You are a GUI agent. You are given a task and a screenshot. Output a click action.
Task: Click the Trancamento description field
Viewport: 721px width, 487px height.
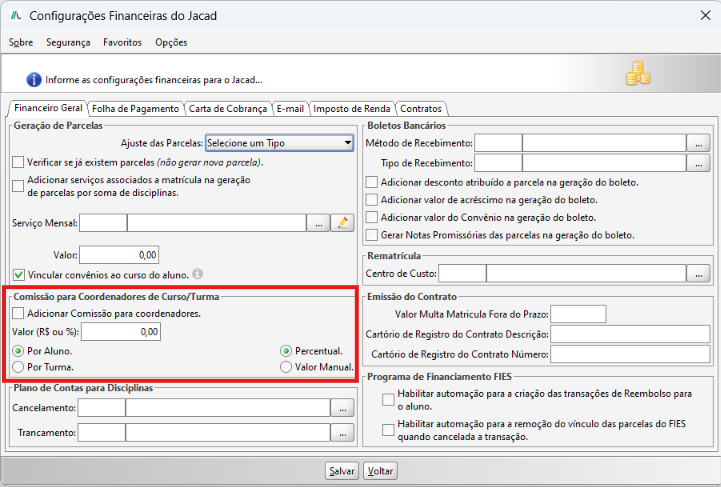(x=228, y=433)
